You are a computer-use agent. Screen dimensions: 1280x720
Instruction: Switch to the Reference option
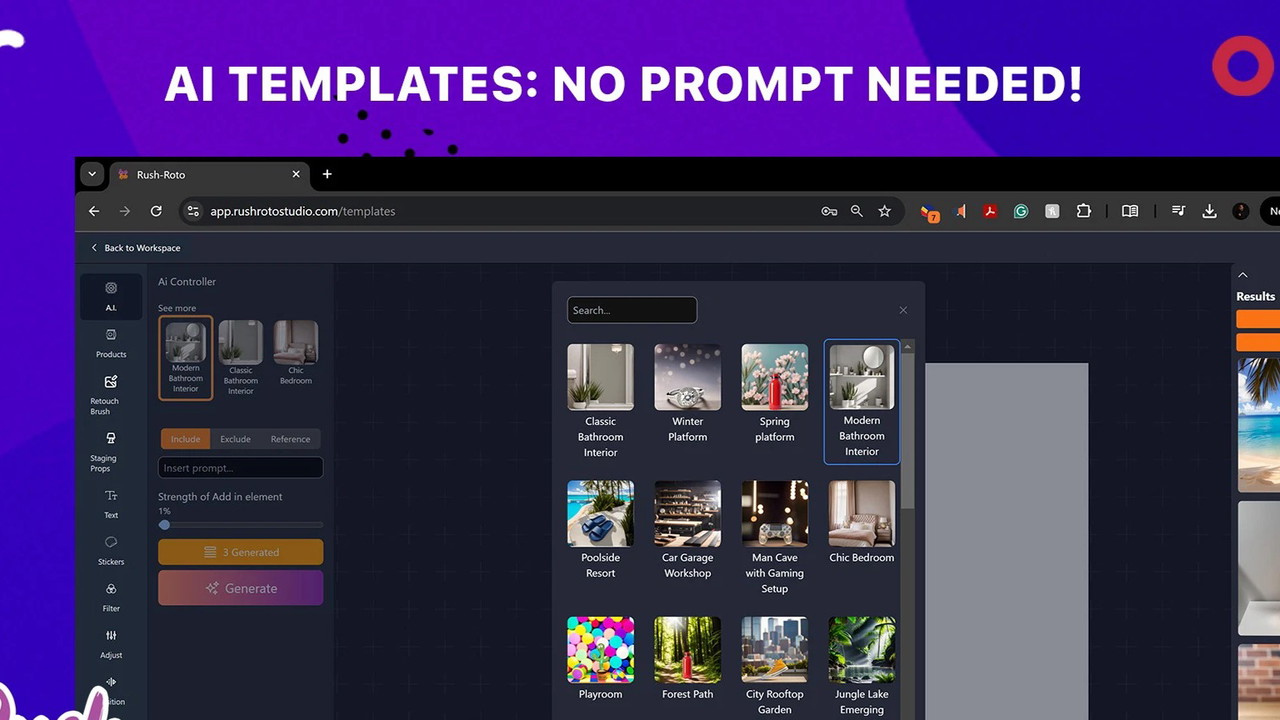pos(290,439)
